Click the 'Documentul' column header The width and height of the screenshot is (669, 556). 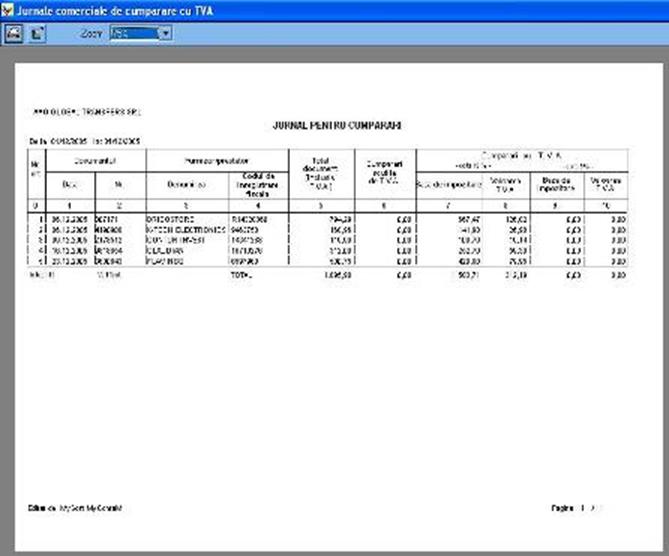point(96,159)
